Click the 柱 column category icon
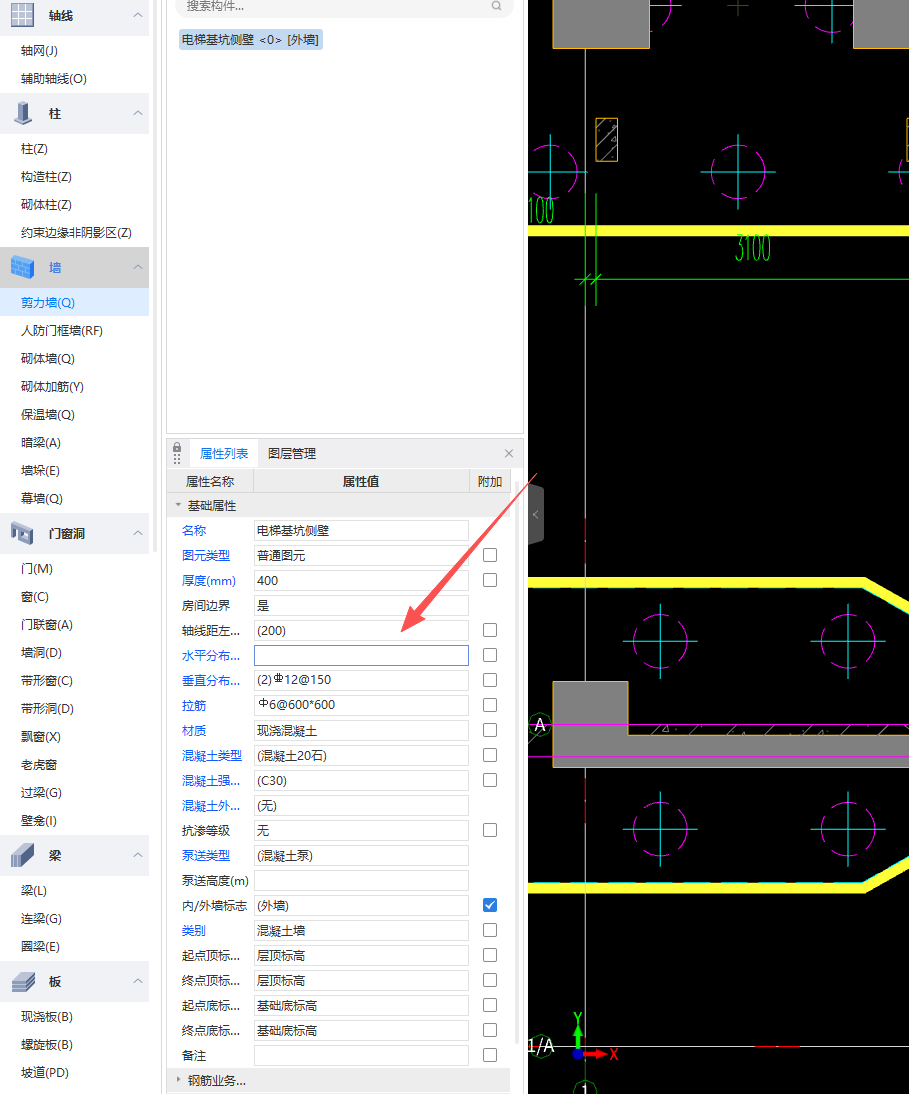The height and width of the screenshot is (1094, 909). pyautogui.click(x=23, y=113)
